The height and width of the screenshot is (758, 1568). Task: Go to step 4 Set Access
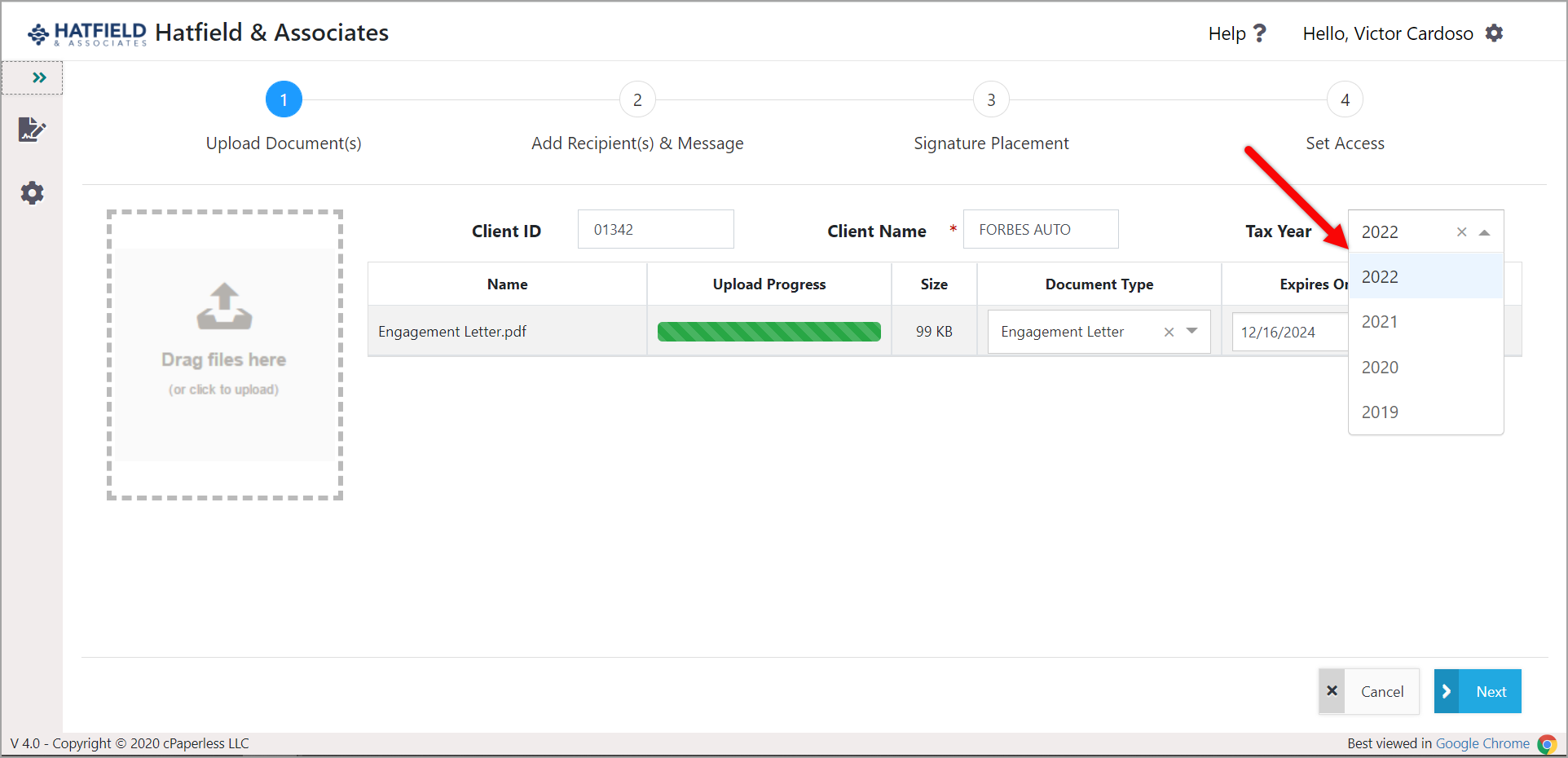(x=1345, y=100)
